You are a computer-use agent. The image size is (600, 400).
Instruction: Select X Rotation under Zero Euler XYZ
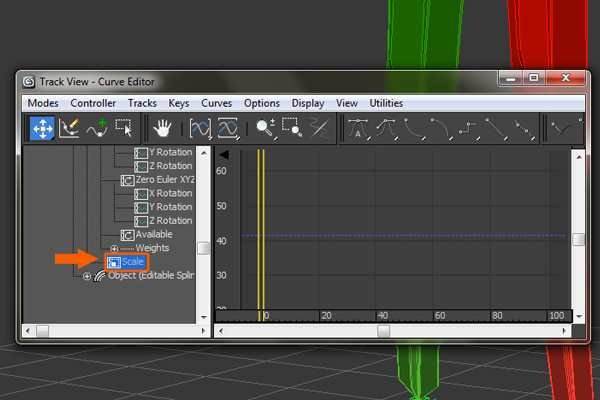171,193
